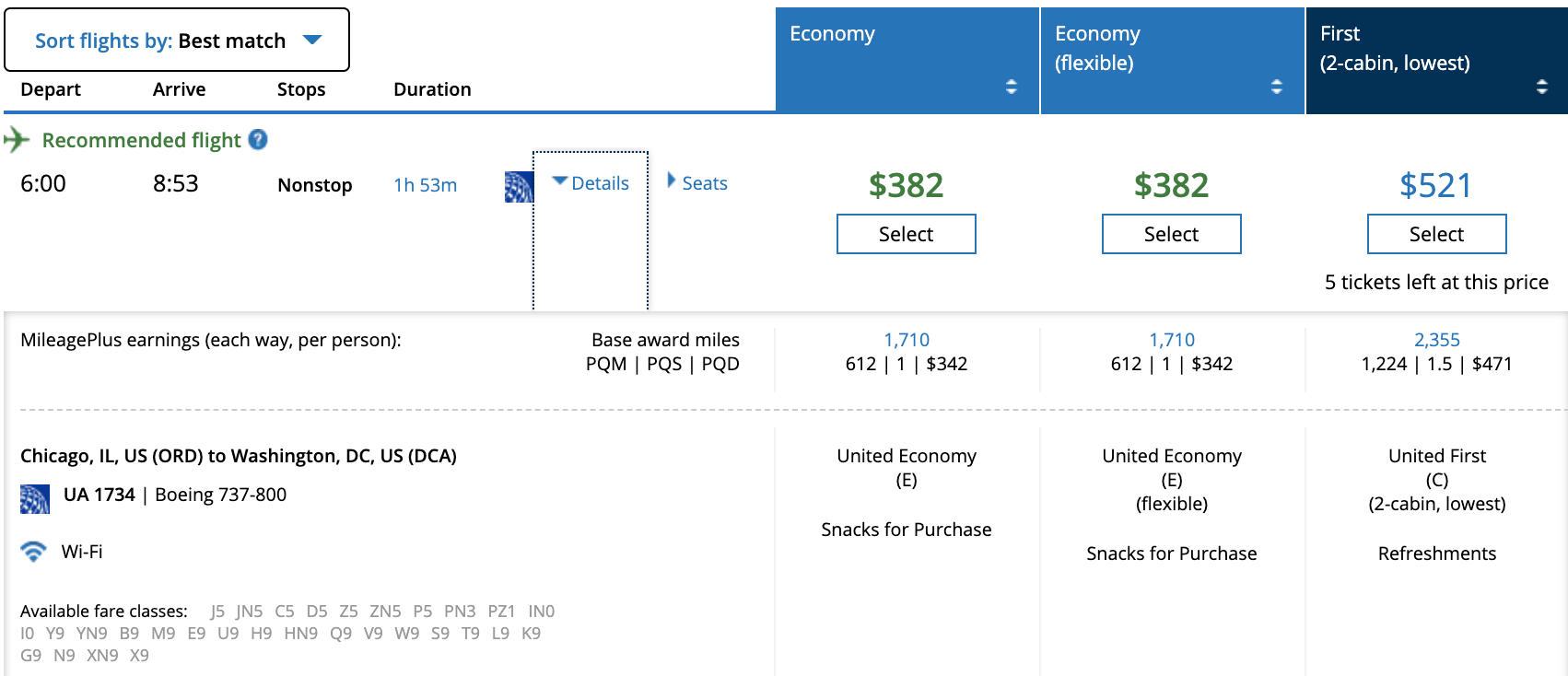
Task: Sort by Economy (flexible) column arrows
Action: tap(1276, 87)
